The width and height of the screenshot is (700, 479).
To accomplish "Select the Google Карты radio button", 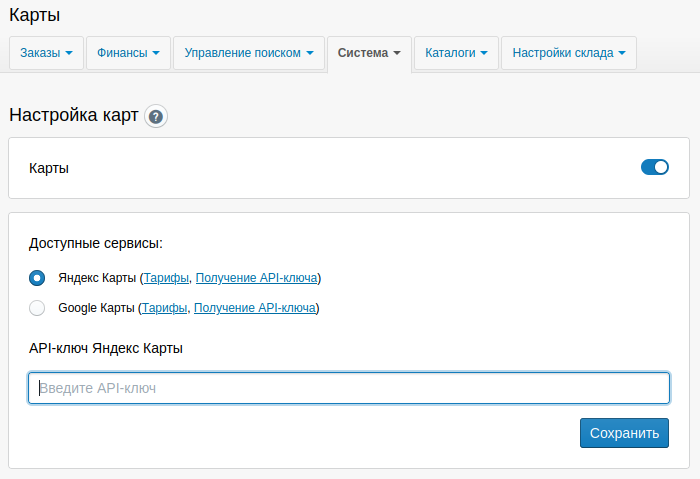I will pyautogui.click(x=37, y=308).
